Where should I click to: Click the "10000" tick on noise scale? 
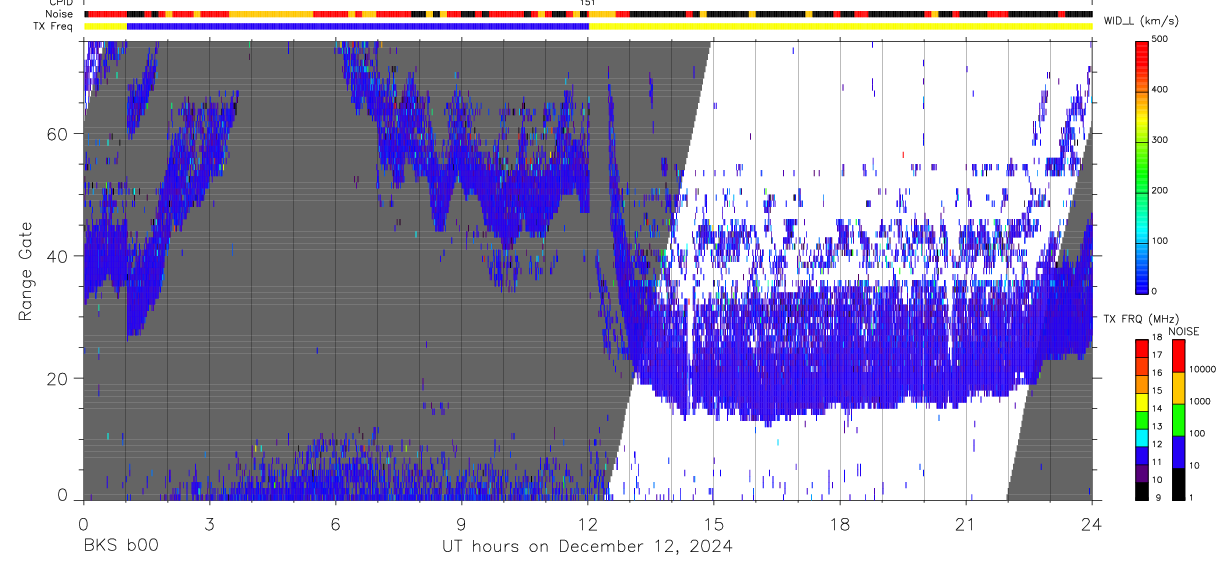1202,369
